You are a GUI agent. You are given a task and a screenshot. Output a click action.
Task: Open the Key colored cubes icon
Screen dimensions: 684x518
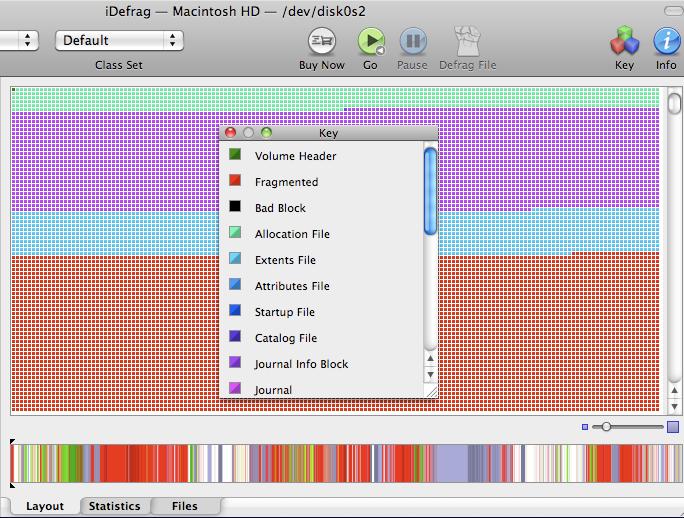point(624,41)
